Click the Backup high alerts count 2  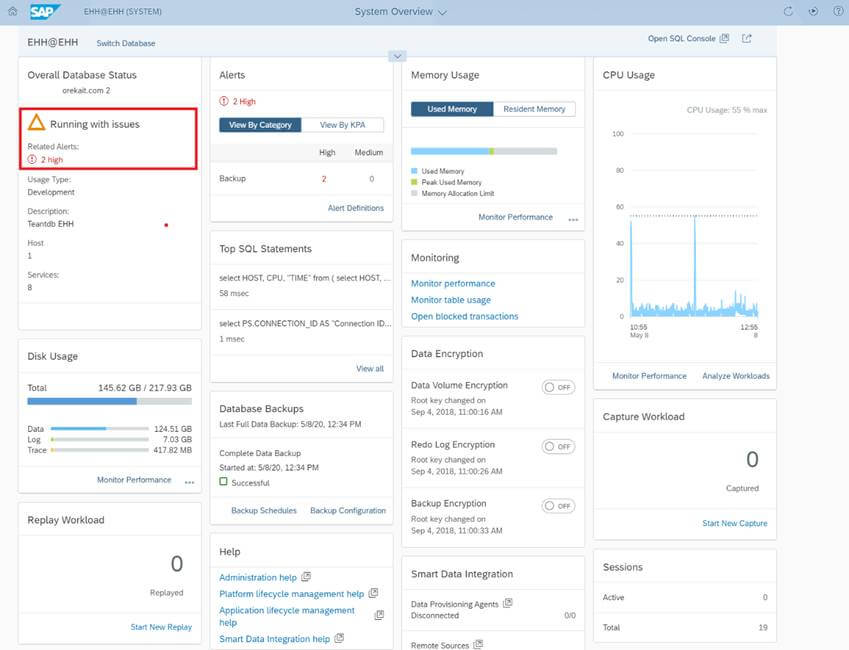324,179
